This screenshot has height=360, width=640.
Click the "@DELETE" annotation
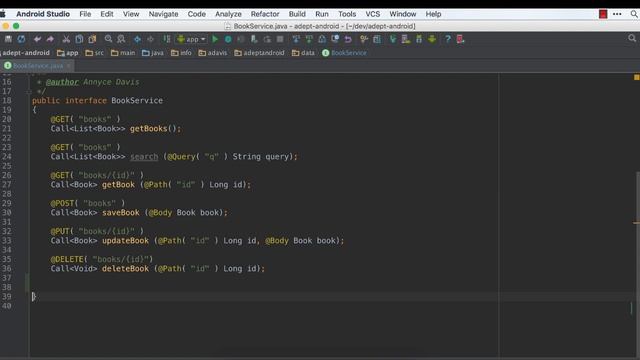[x=67, y=259]
